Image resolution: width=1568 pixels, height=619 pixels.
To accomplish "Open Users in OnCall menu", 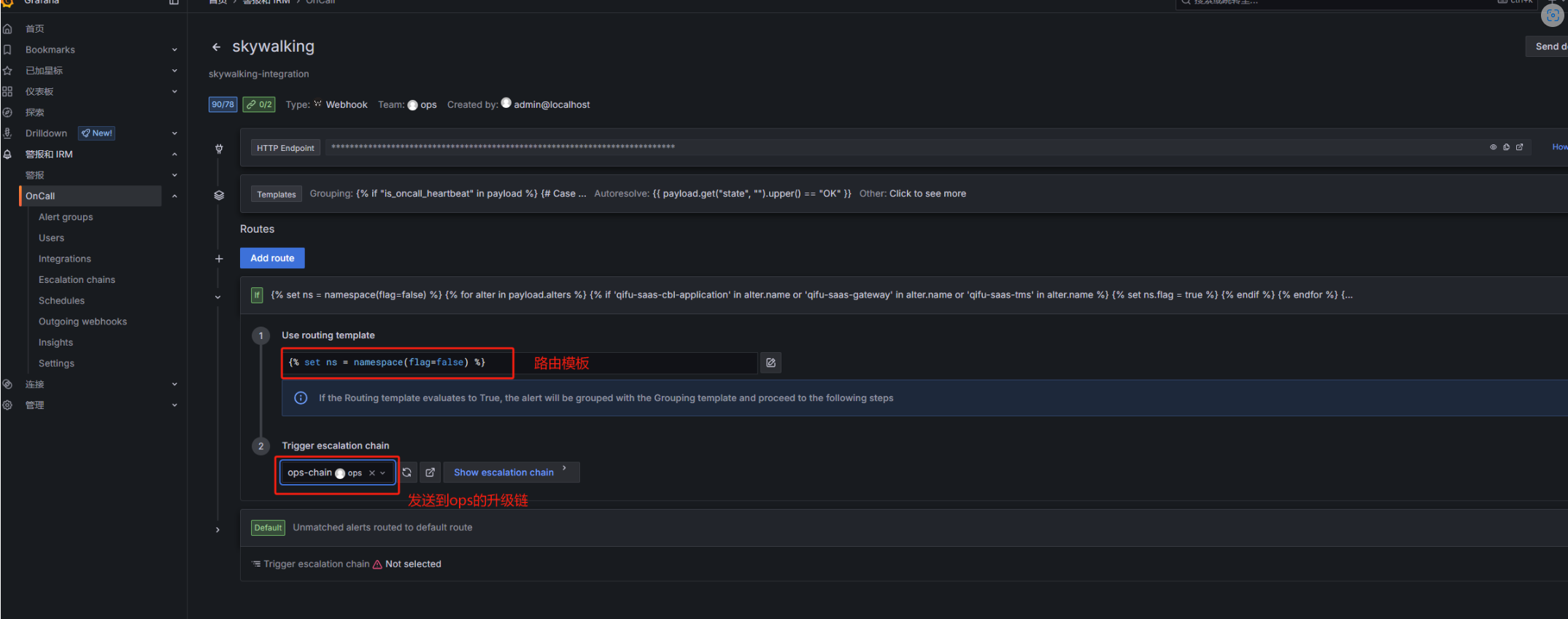I will [51, 238].
